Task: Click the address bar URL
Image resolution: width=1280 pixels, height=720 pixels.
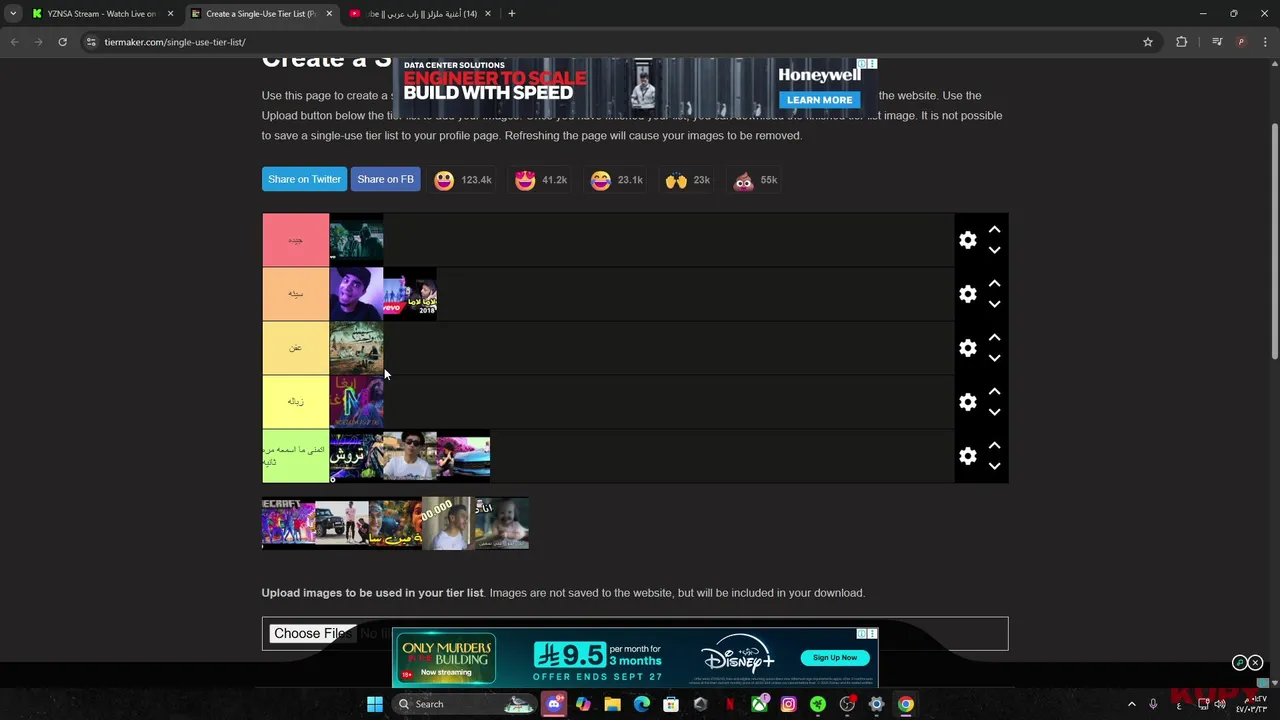Action: pos(175,42)
